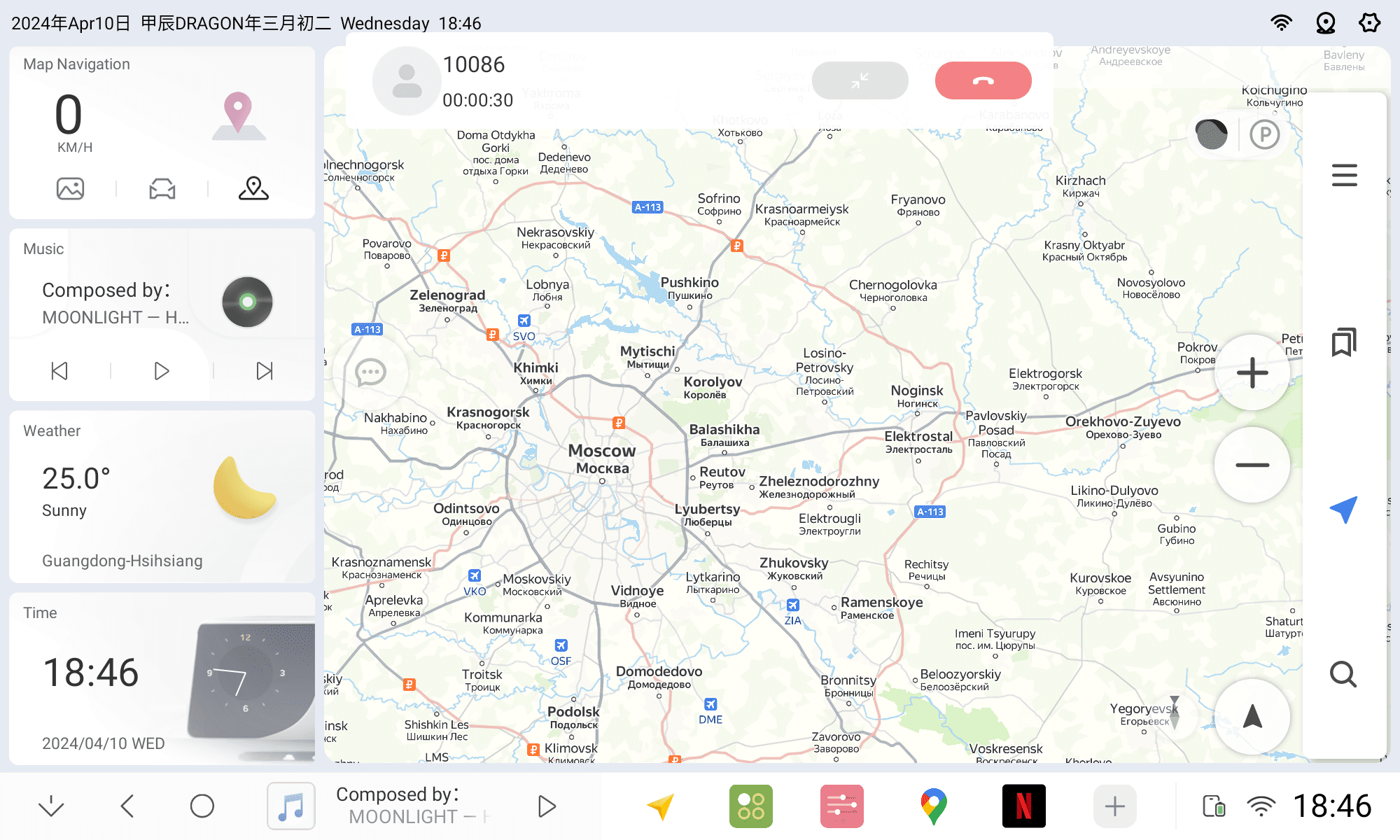Open the green app grid icon
This screenshot has width=1400, height=840.
(x=751, y=806)
